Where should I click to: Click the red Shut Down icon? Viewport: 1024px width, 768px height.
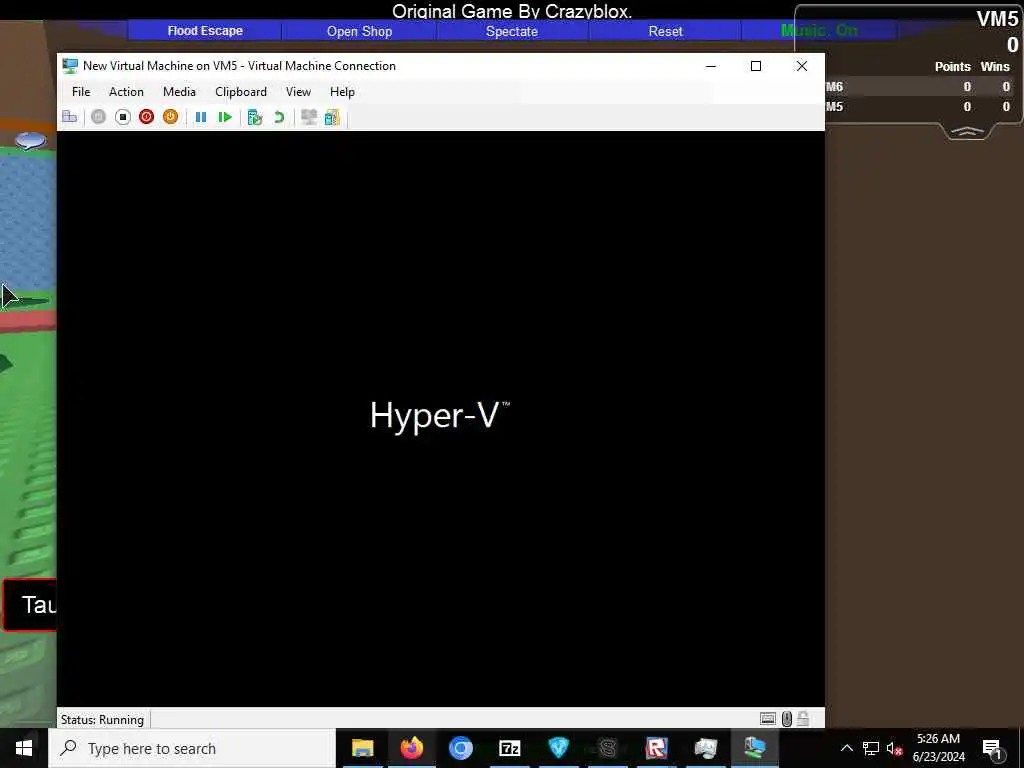click(x=146, y=117)
